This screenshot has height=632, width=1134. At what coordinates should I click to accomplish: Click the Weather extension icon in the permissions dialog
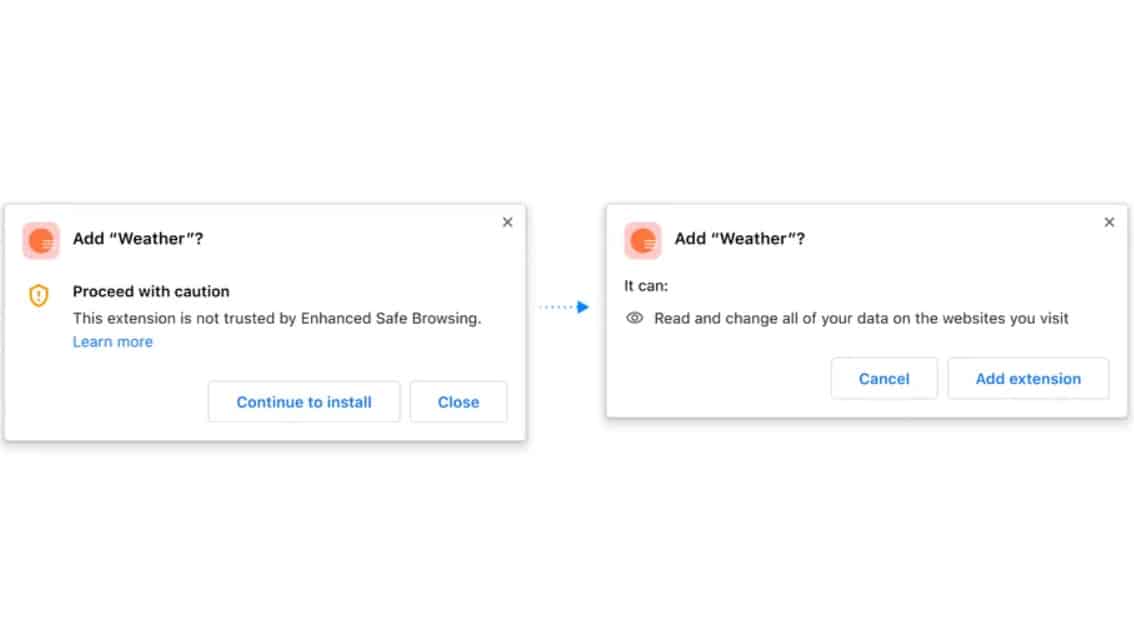(643, 240)
